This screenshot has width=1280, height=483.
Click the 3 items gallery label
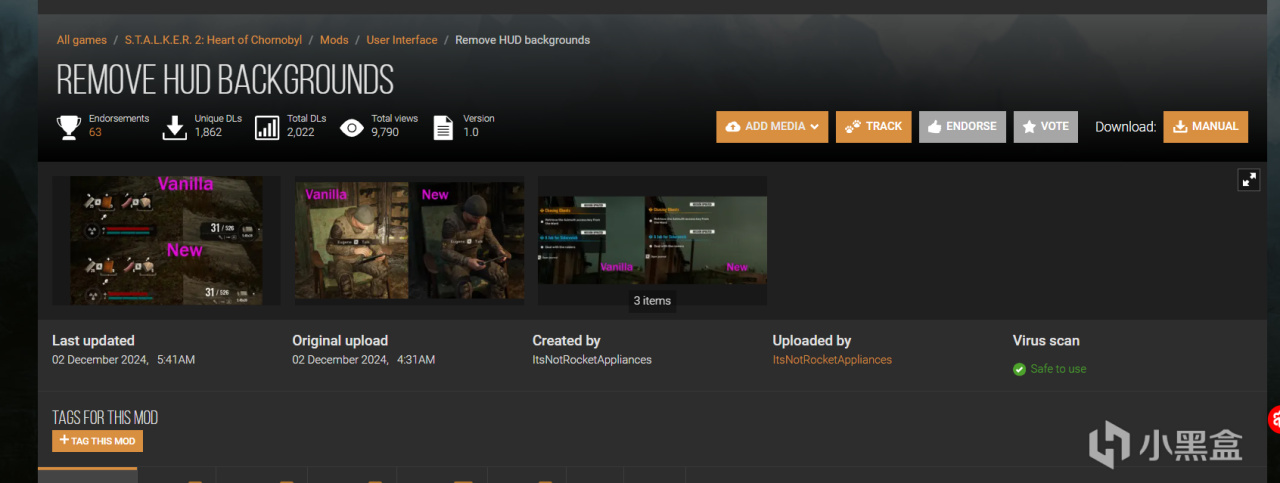652,301
